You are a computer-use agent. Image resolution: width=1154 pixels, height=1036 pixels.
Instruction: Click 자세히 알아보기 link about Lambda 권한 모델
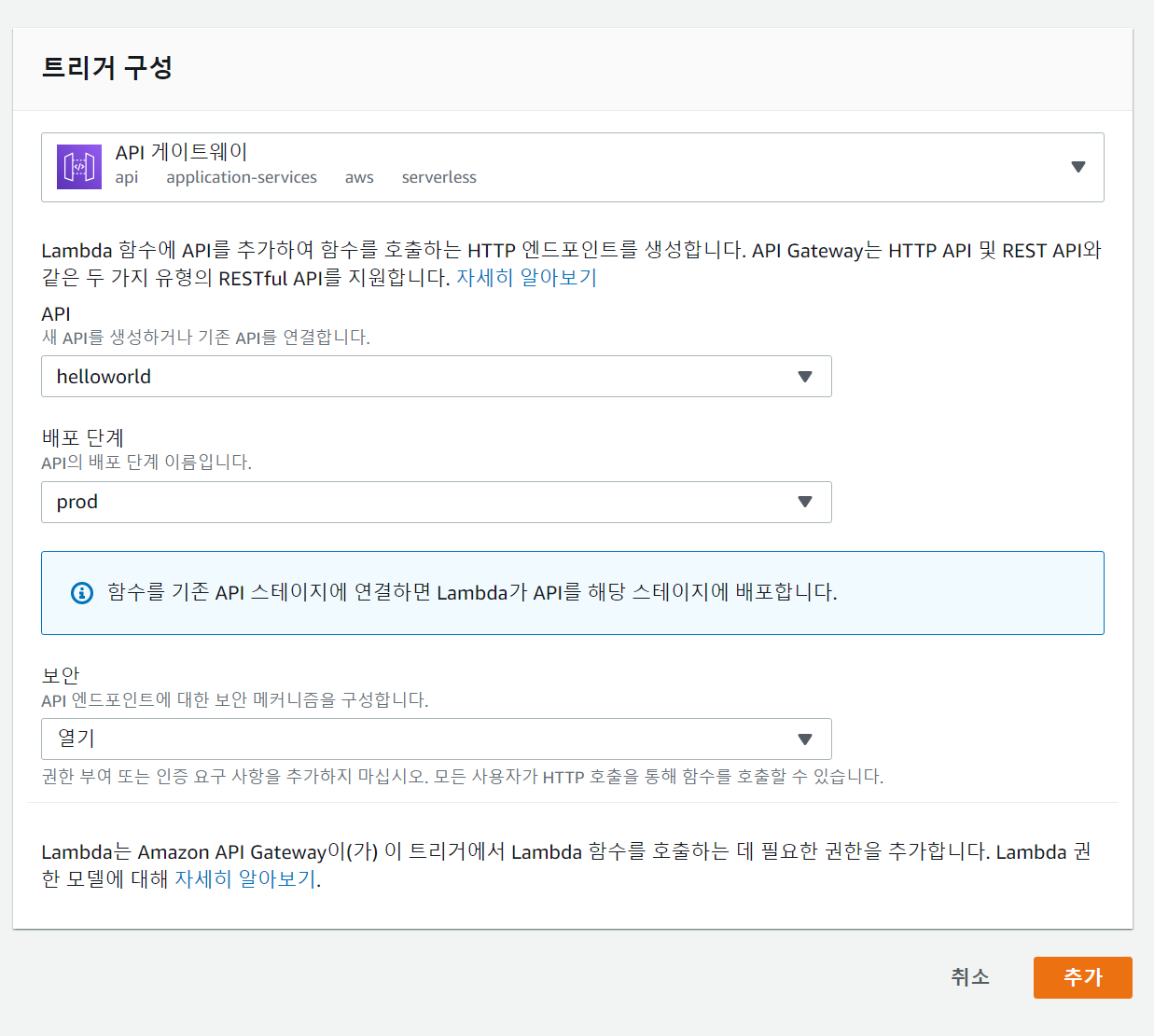click(246, 879)
